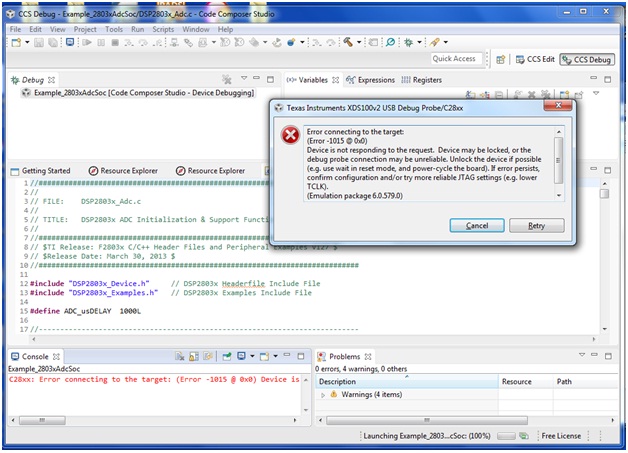628x453 pixels.
Task: Click Problems horizontal scrollbar thumb
Action: pos(427,420)
